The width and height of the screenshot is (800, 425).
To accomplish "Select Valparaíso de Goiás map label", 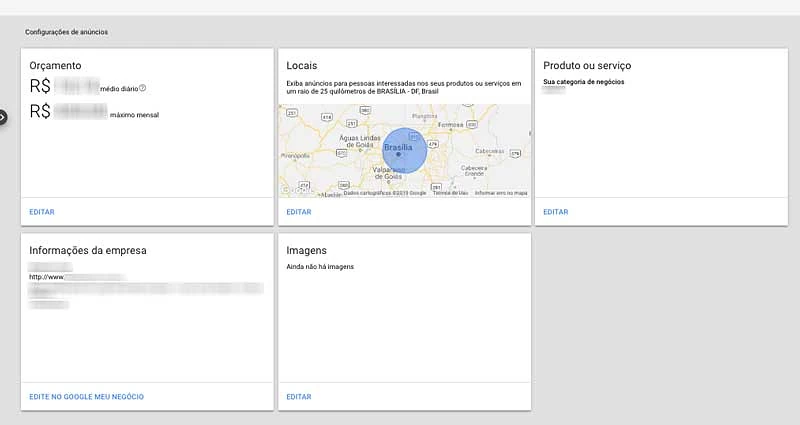I will [389, 173].
